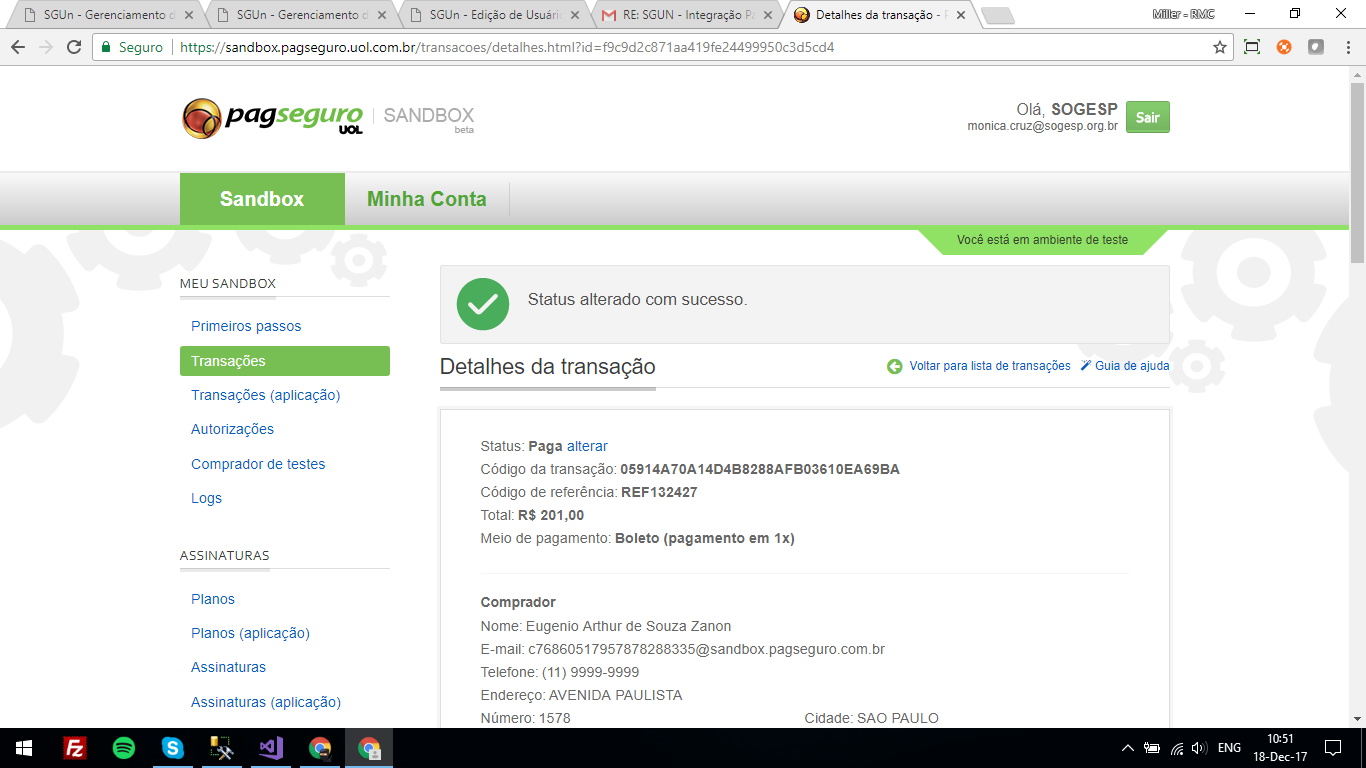Click the orange circular extension icon
The image size is (1366, 768).
(1284, 47)
